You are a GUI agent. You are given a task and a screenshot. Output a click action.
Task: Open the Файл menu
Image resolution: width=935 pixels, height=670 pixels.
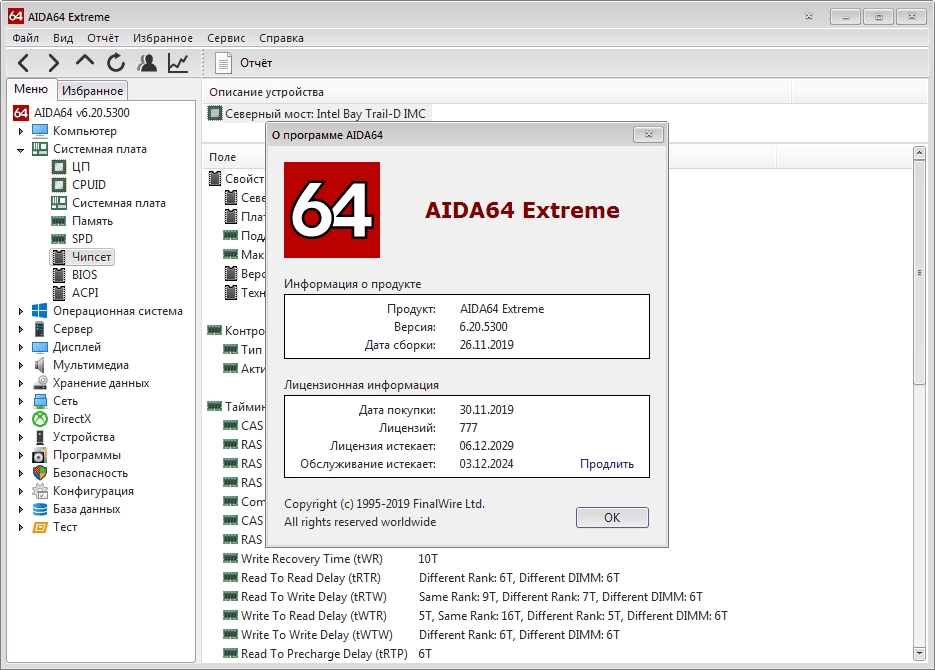26,38
